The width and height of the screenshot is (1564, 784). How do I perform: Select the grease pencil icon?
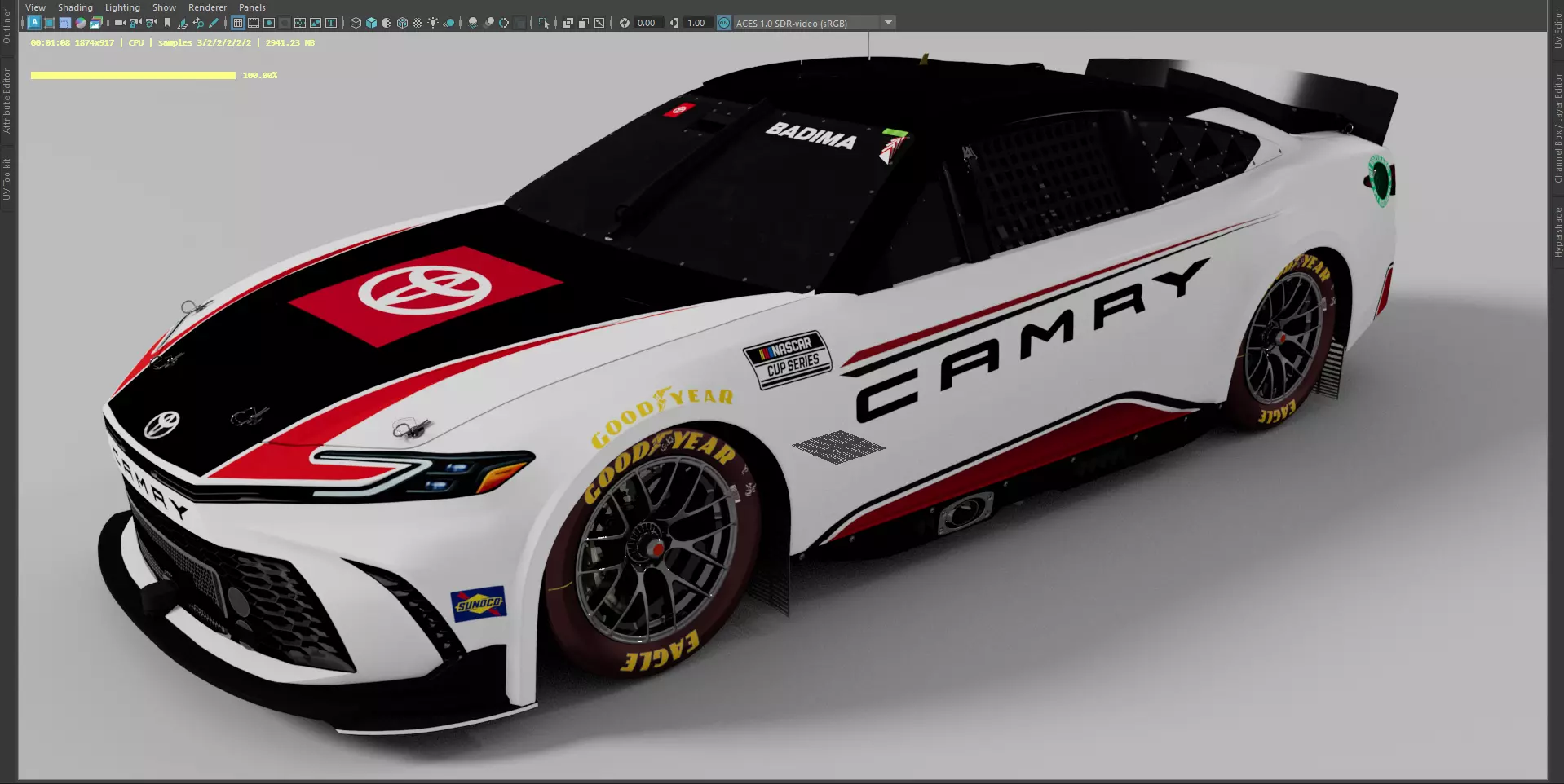(214, 23)
